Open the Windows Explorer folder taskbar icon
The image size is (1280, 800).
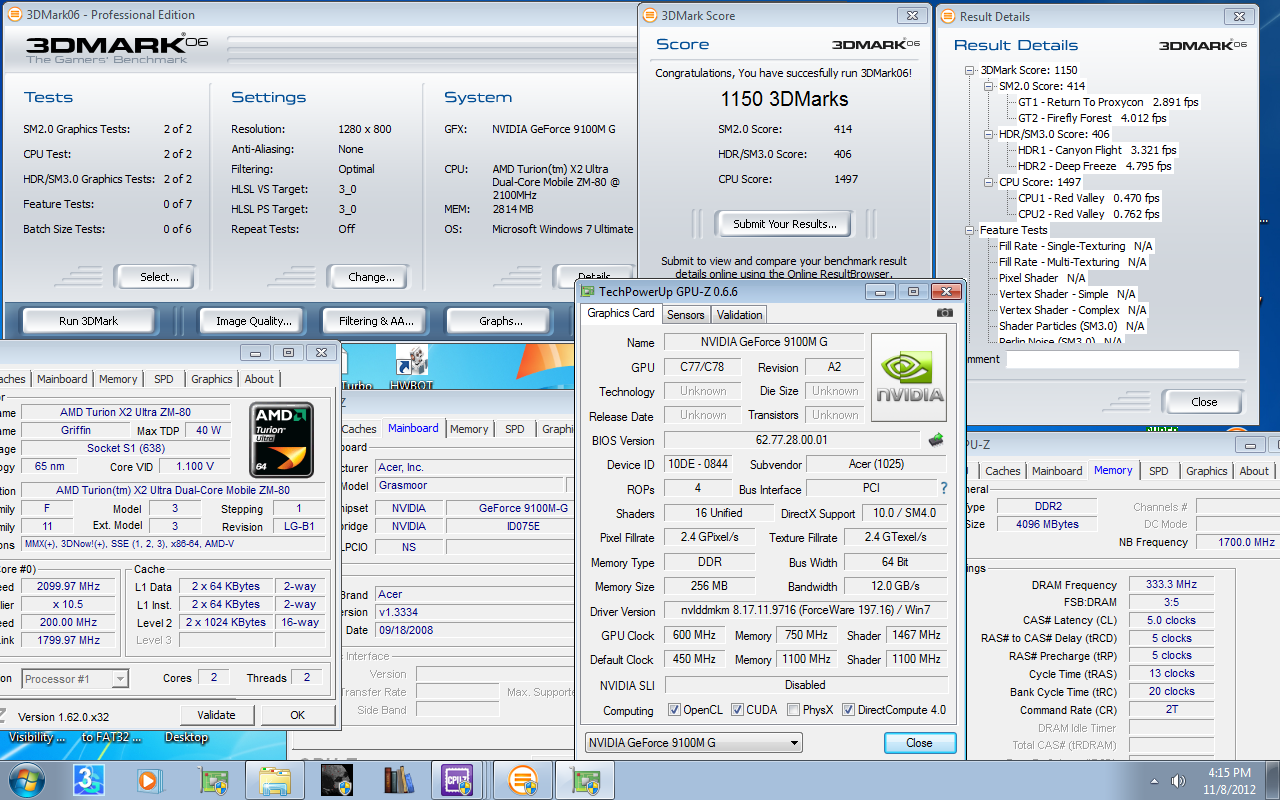(x=274, y=780)
